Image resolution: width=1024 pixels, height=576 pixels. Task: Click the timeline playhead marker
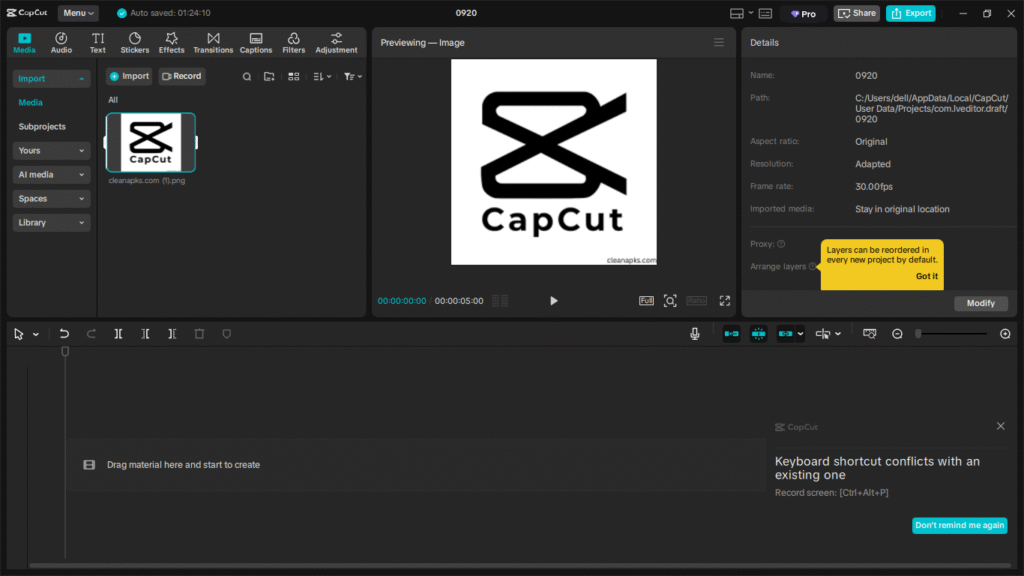coord(65,352)
